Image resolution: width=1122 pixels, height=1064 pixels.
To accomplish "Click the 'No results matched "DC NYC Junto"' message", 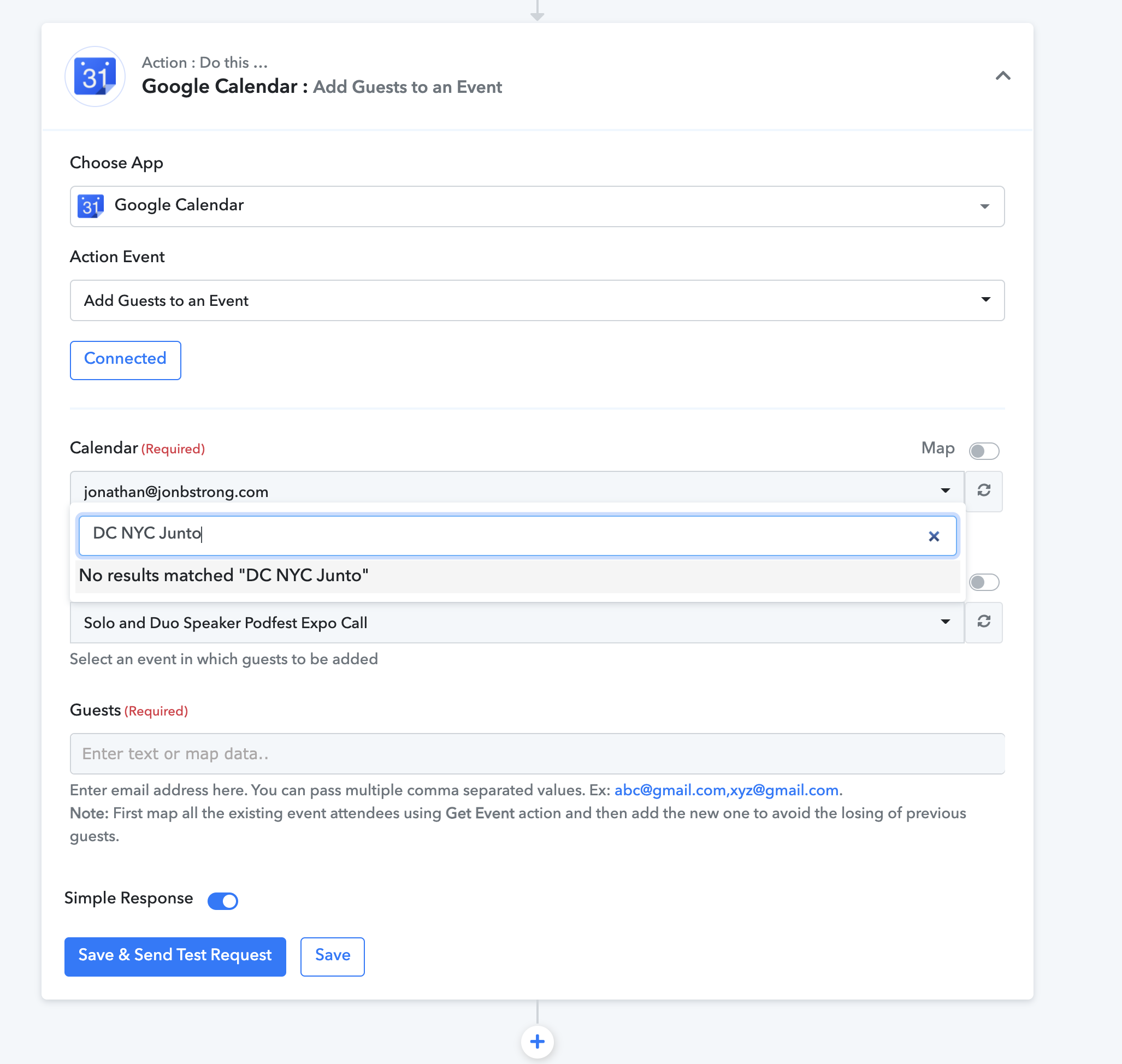I will (x=223, y=575).
